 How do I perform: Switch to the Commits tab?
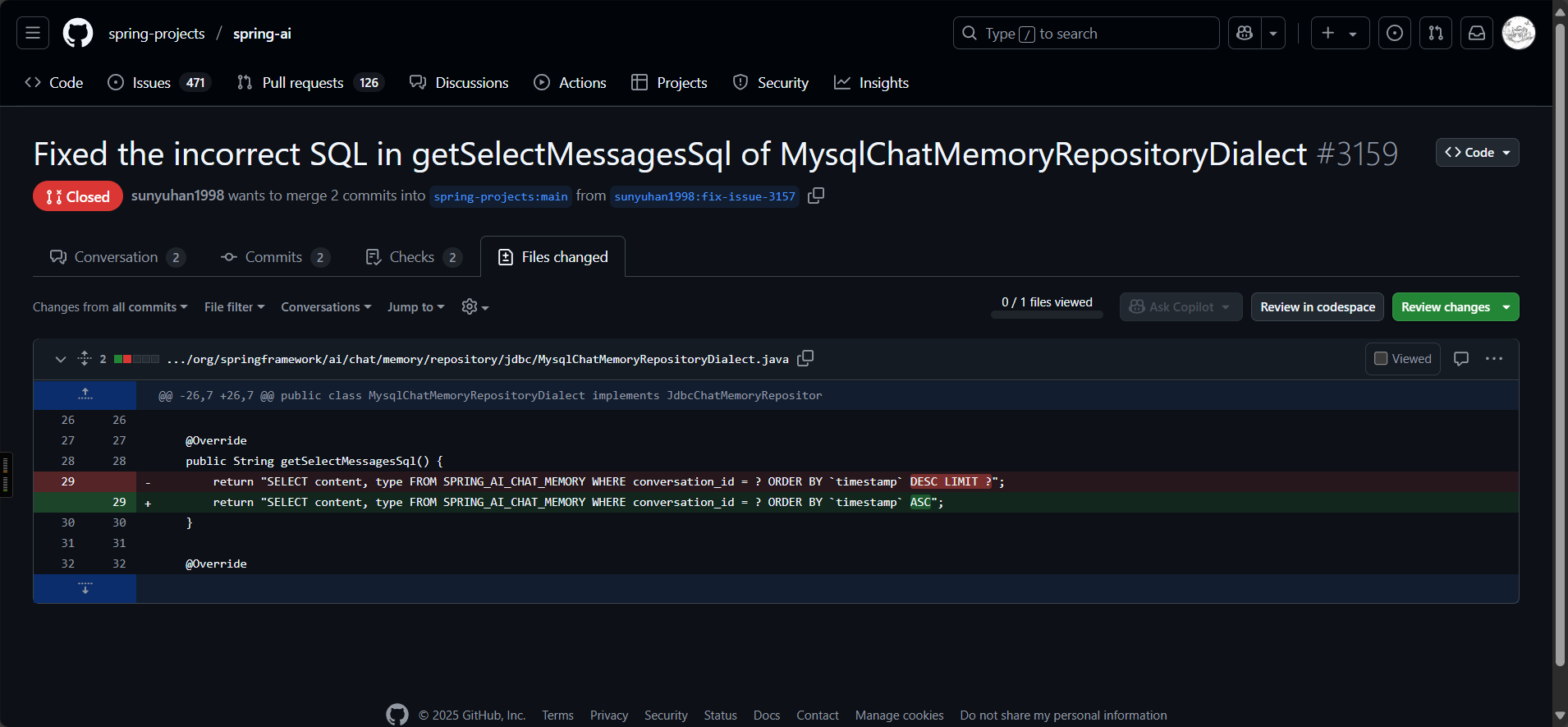pyautogui.click(x=274, y=257)
